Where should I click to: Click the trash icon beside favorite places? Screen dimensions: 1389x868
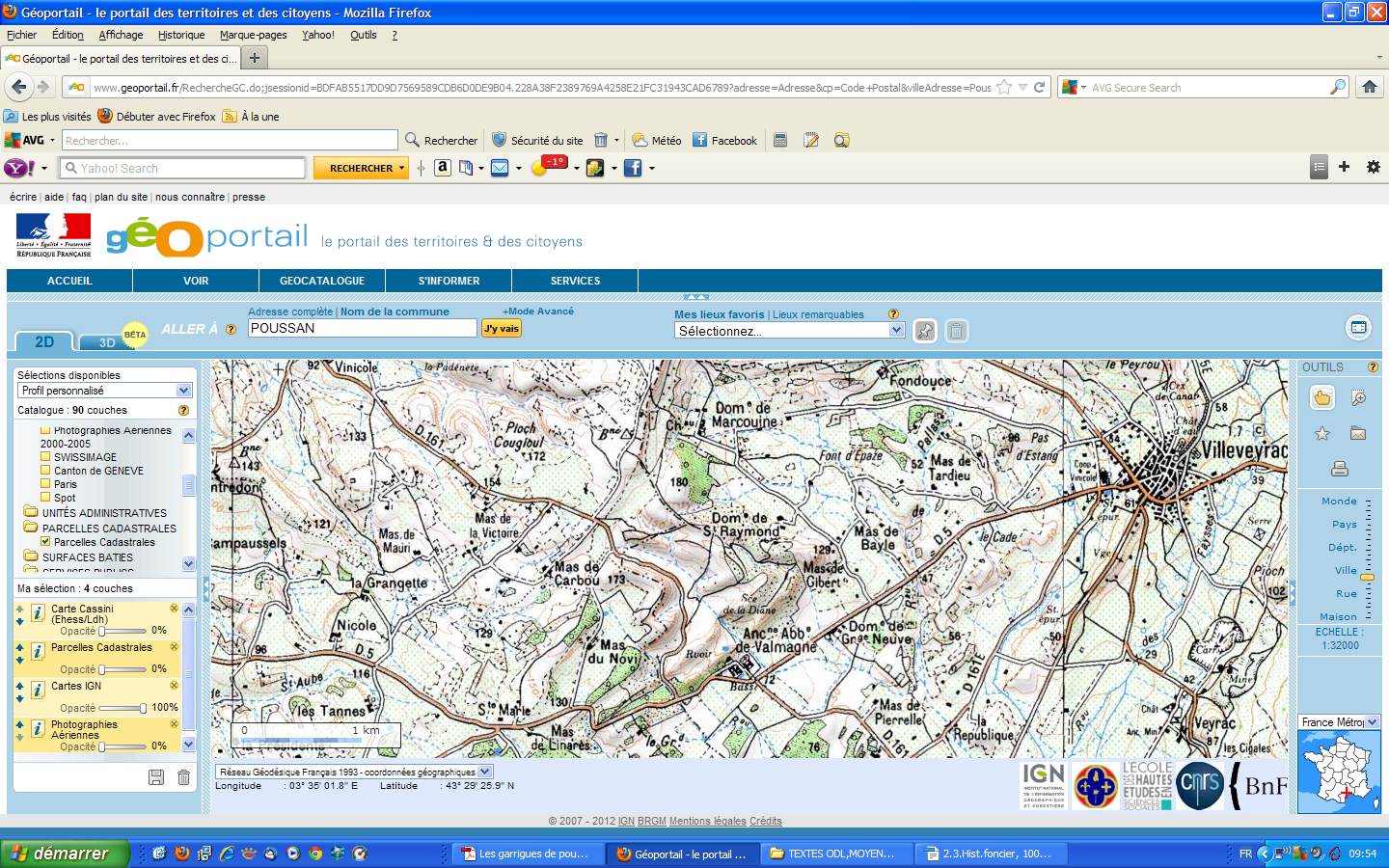coord(956,331)
